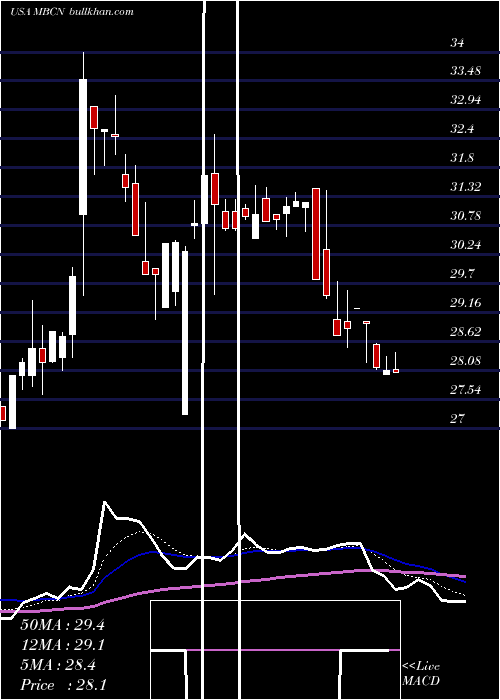
Task: Click the 28.62 price axis label
Action: (466, 332)
